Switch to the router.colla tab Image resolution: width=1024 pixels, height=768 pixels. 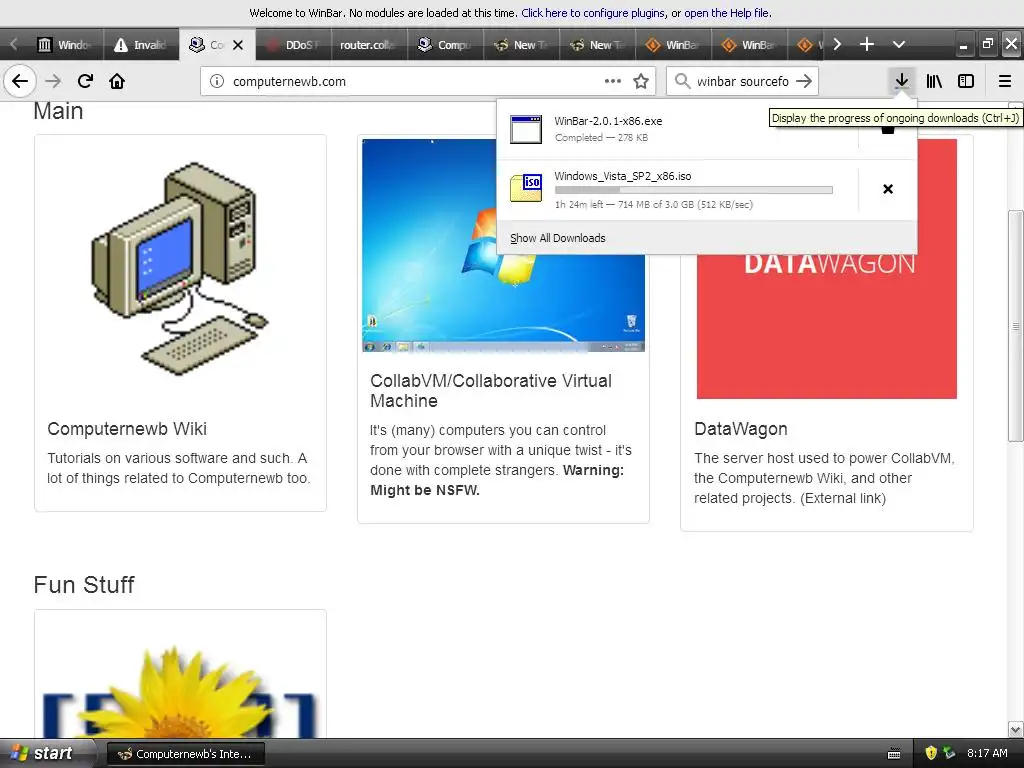click(369, 45)
